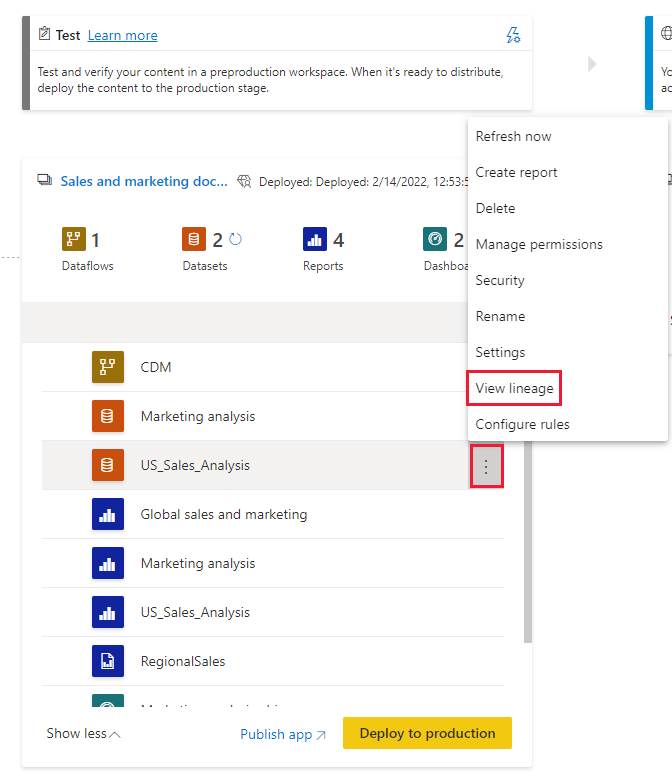
Task: Select the RegionalSales item
Action: [x=273, y=661]
